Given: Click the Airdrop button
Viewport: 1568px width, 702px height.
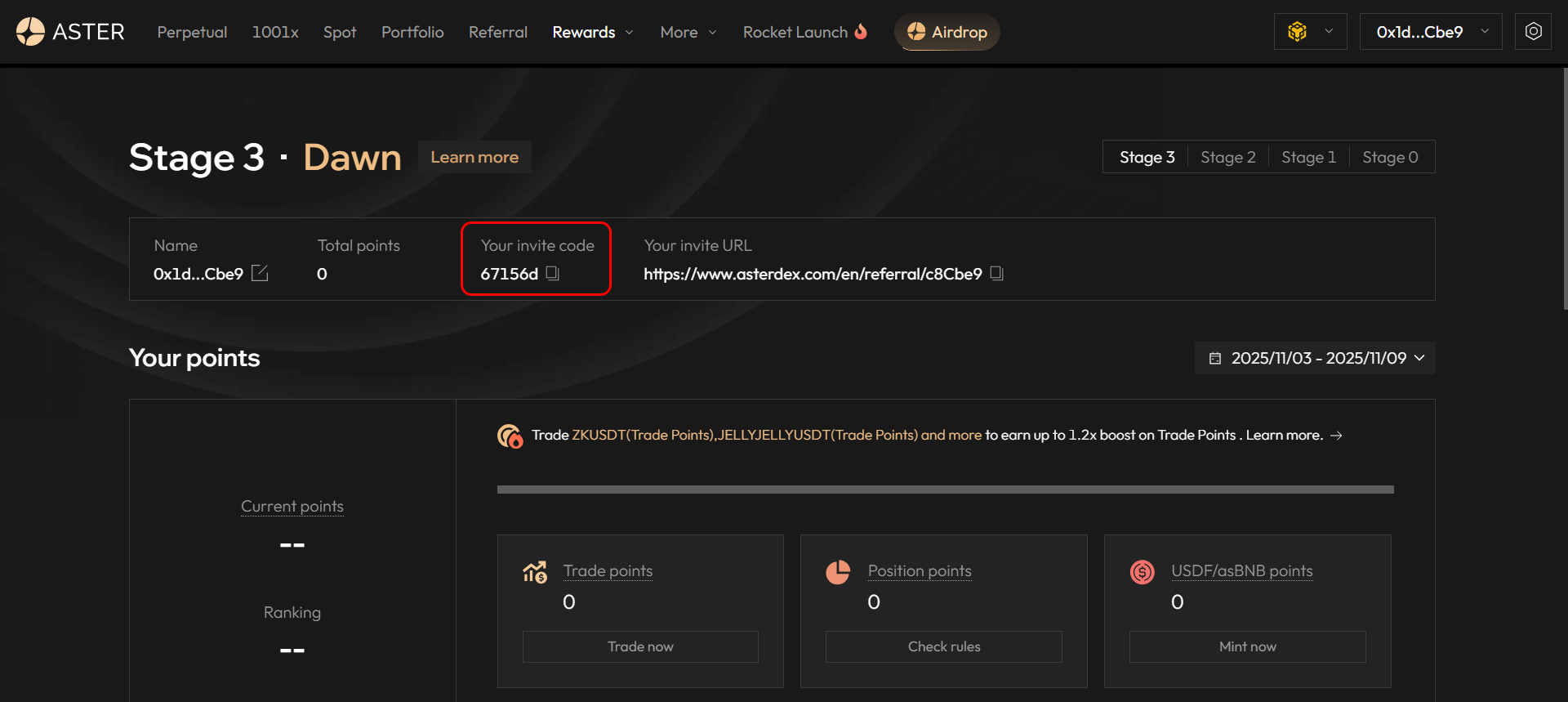Looking at the screenshot, I should pos(947,32).
